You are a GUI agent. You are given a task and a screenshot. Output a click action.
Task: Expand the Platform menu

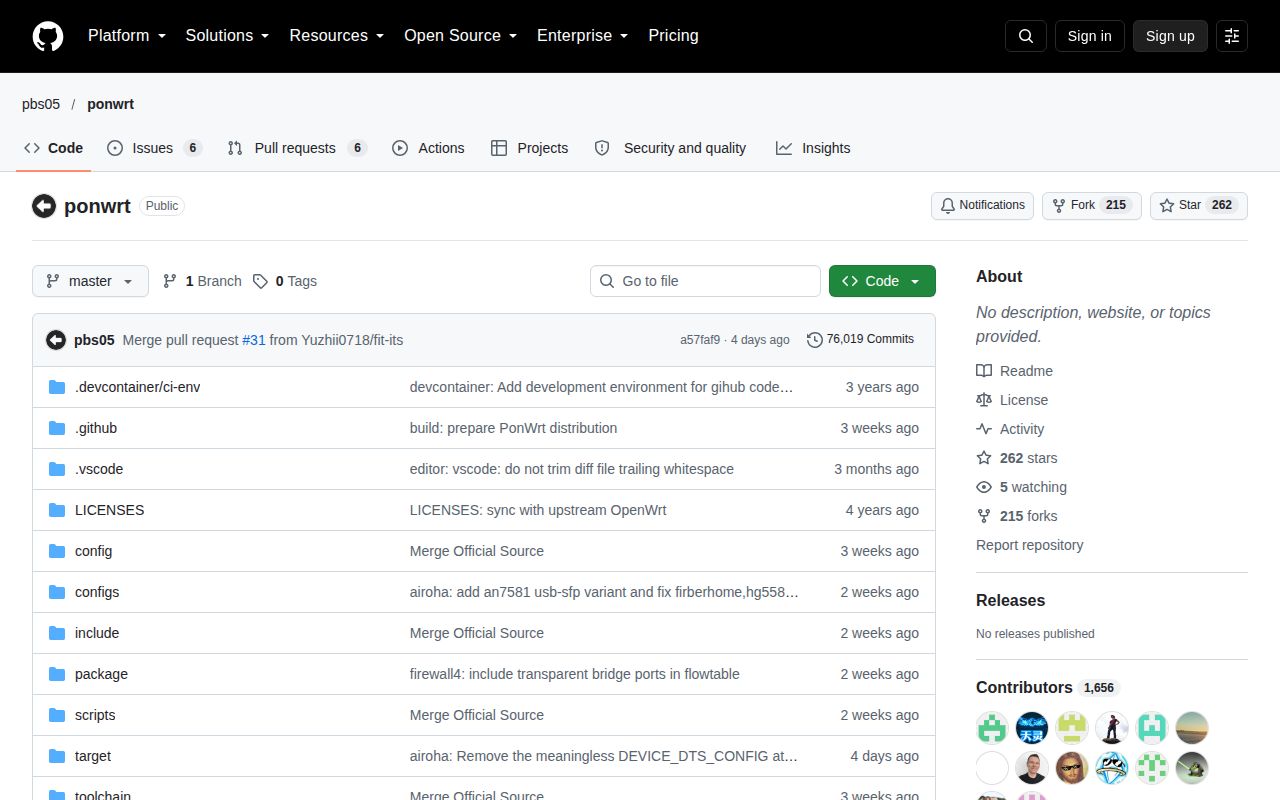pyautogui.click(x=127, y=35)
